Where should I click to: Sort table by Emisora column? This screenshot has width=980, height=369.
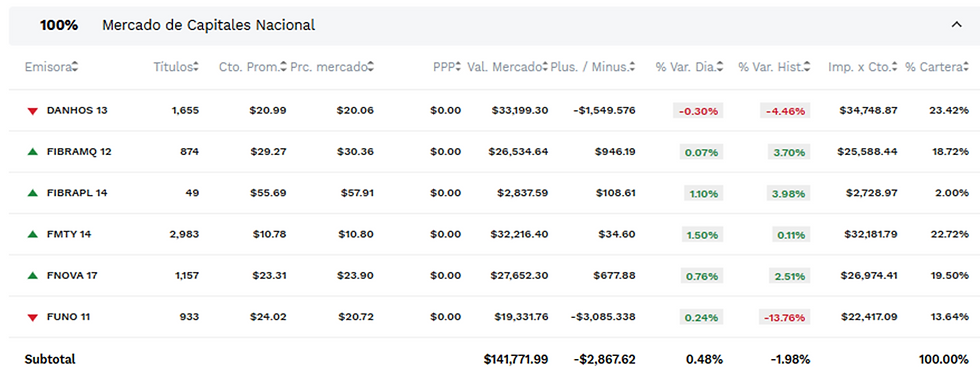pyautogui.click(x=52, y=67)
